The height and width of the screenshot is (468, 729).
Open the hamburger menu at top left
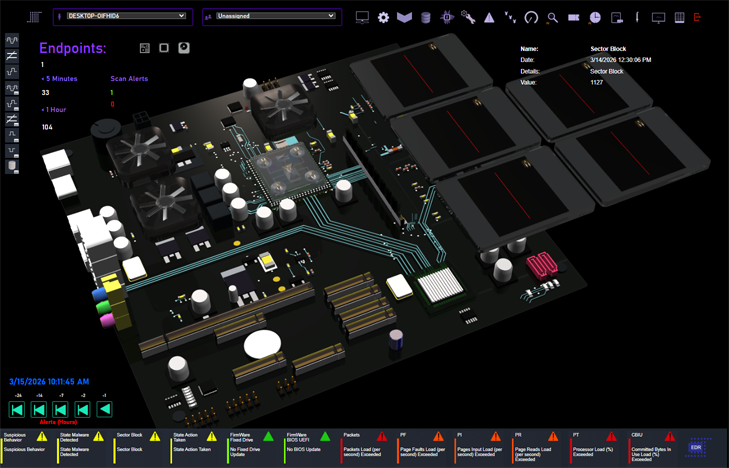click(x=34, y=17)
